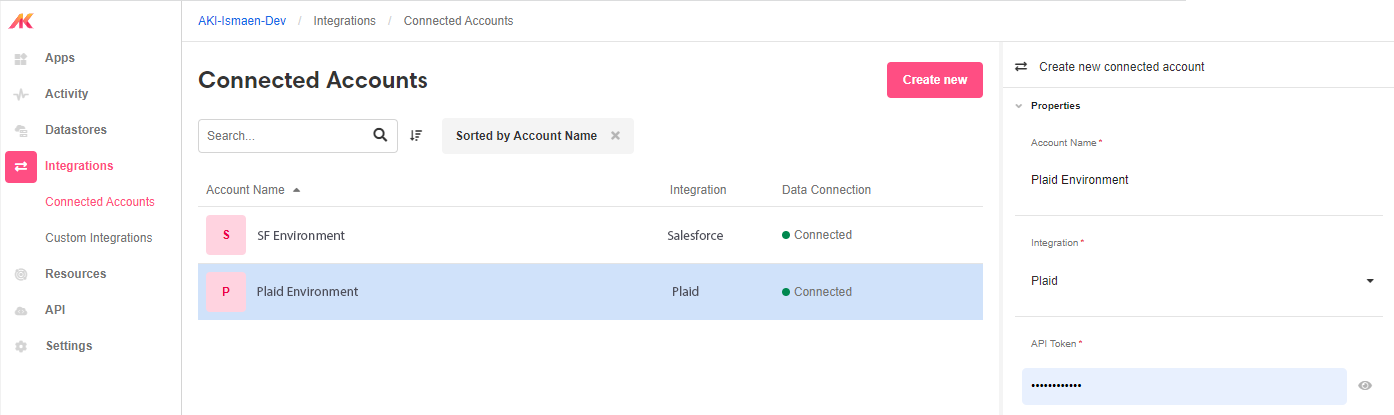The width and height of the screenshot is (1394, 415).
Task: Go to Activity in the sidebar
Action: pyautogui.click(x=67, y=94)
